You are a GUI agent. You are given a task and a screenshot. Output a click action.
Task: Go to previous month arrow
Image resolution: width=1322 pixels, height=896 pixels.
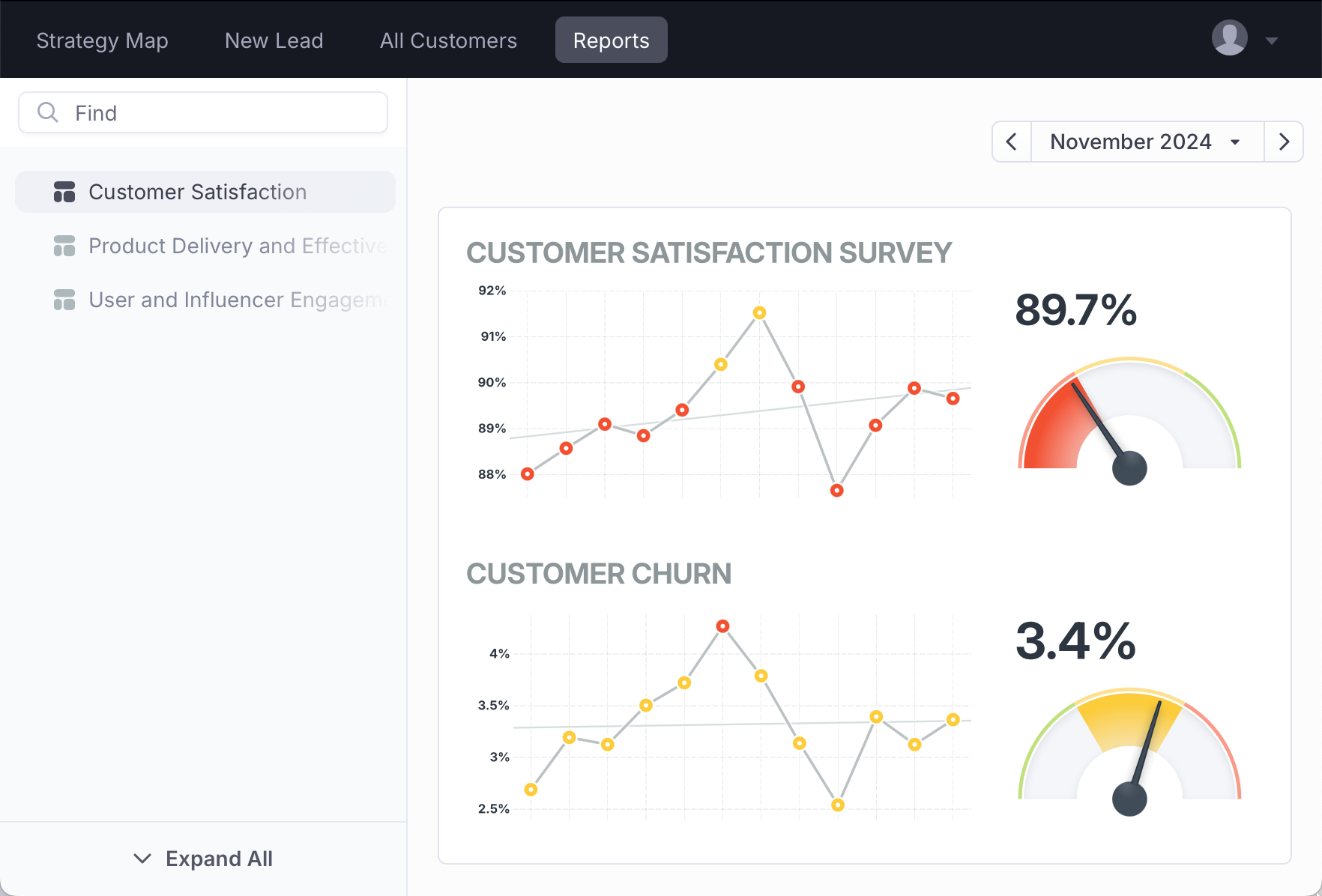tap(1012, 142)
